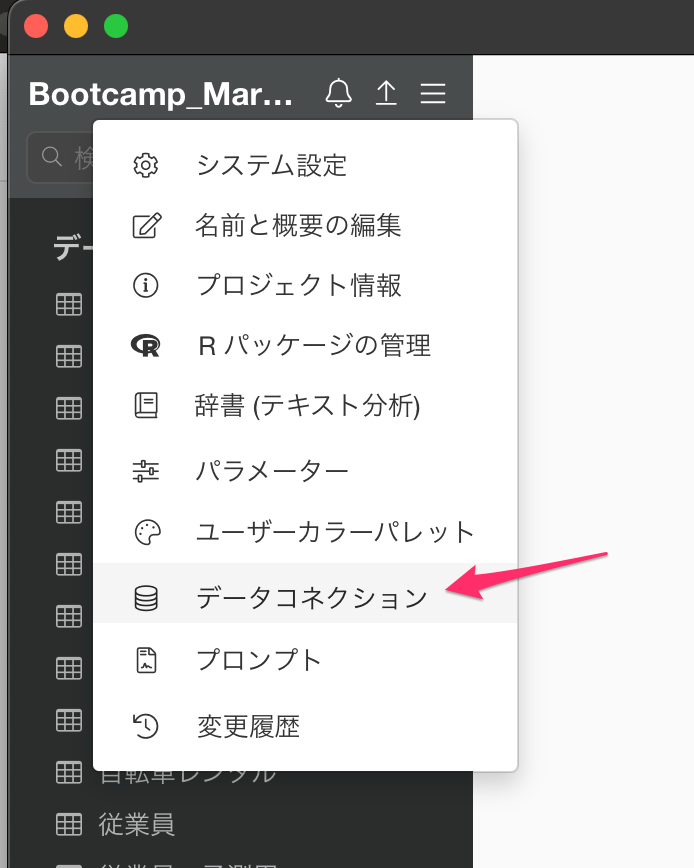Click the sliders icon for パラメーター
Viewport: 694px width, 868px height.
coord(146,471)
